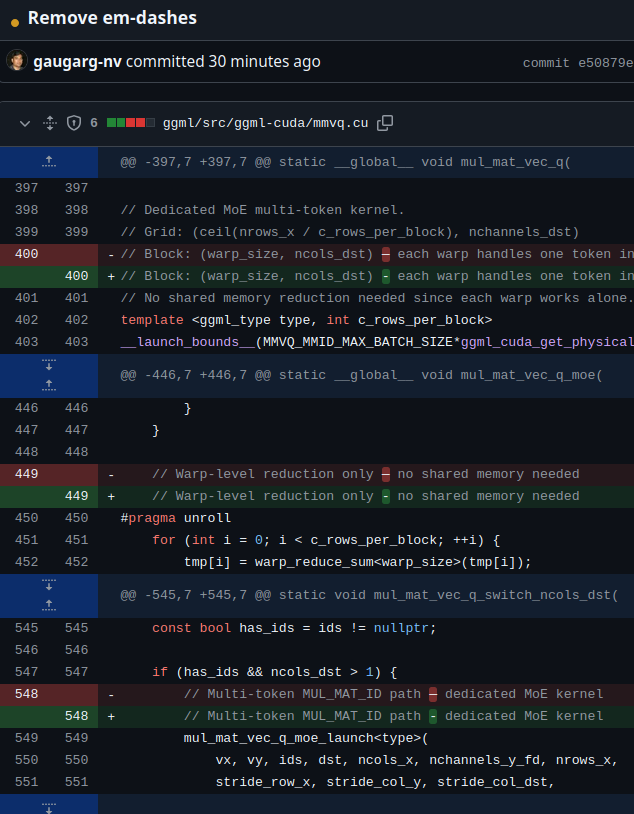Open the shield code owners icon
Image resolution: width=634 pixels, height=814 pixels.
pos(74,124)
